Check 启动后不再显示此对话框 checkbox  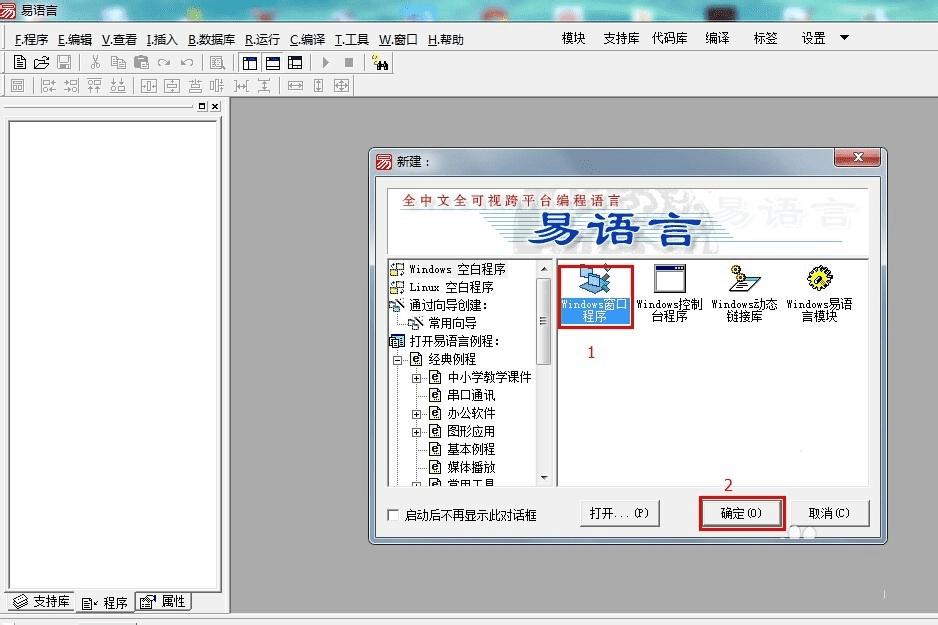click(x=393, y=515)
